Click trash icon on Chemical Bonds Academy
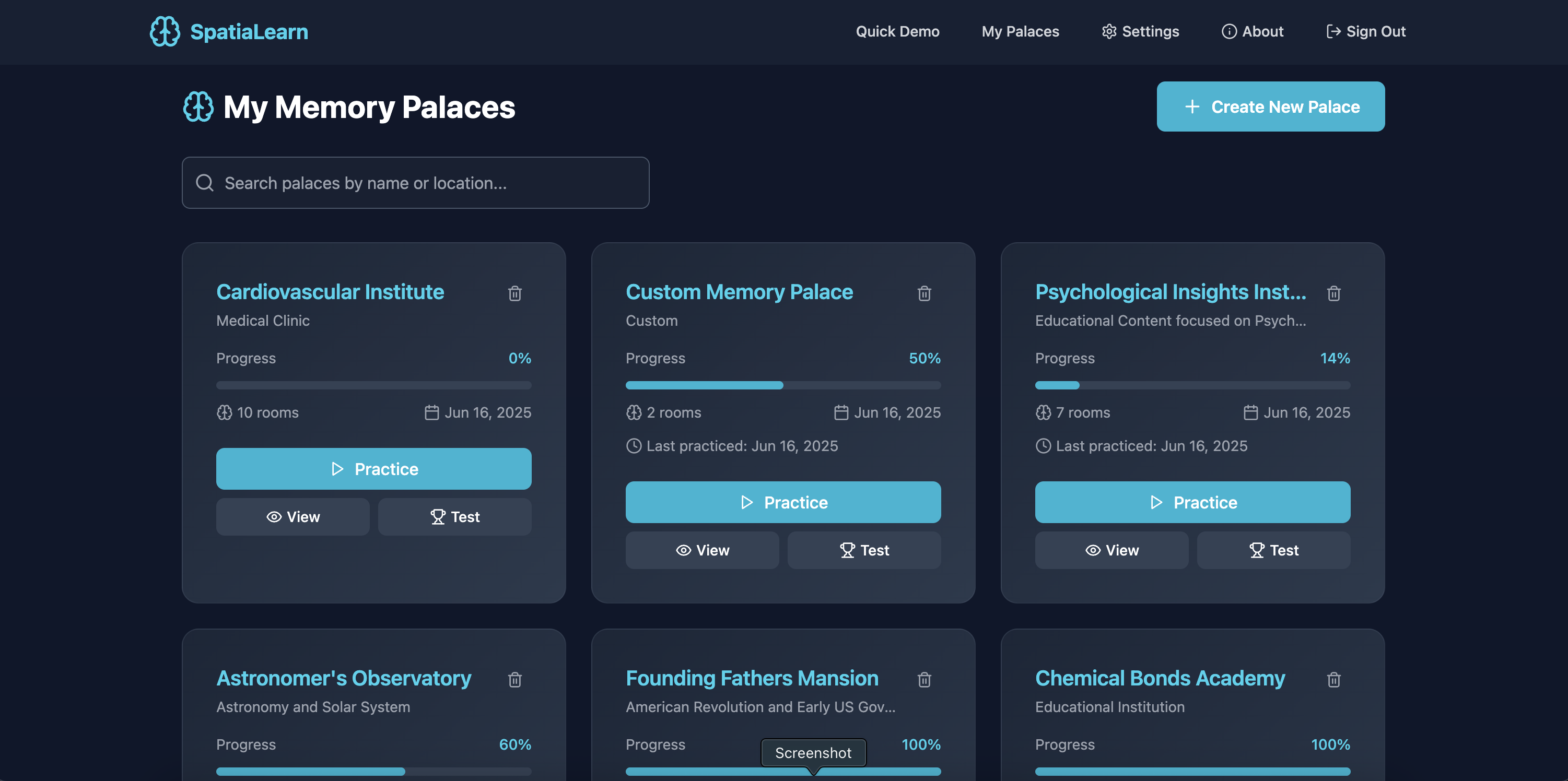Viewport: 1568px width, 781px height. [1333, 679]
